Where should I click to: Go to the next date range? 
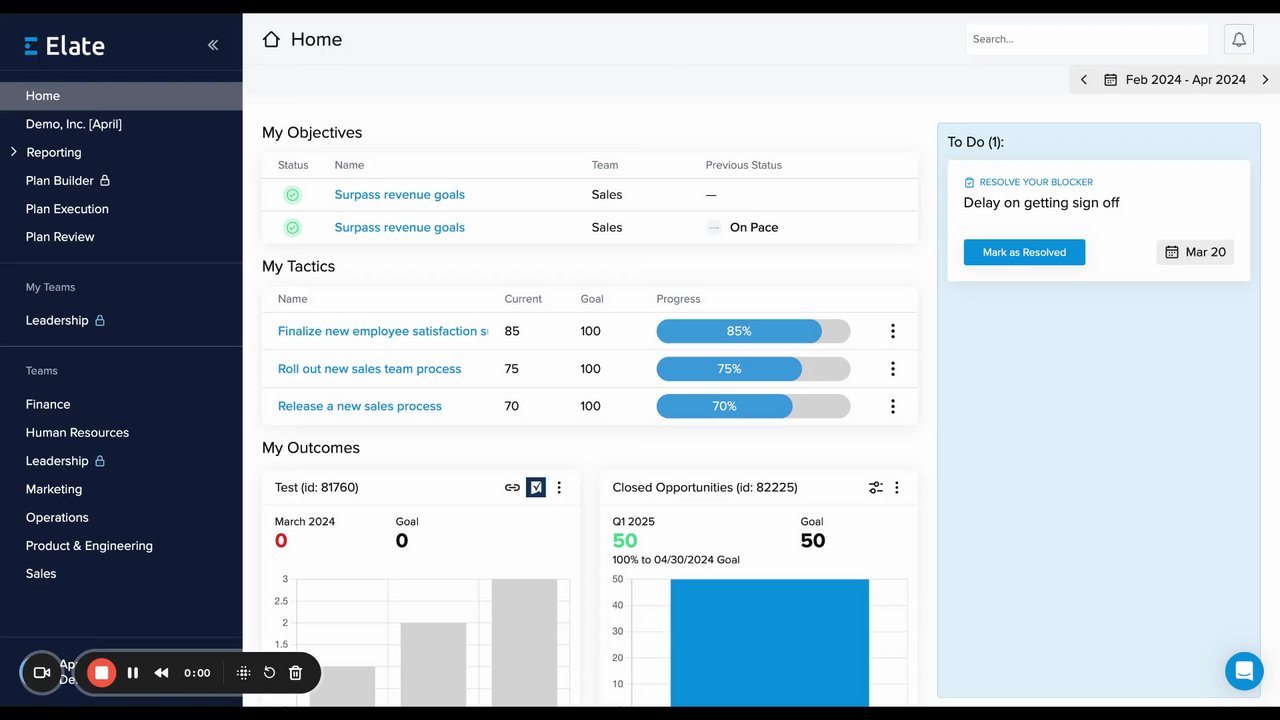coord(1265,80)
